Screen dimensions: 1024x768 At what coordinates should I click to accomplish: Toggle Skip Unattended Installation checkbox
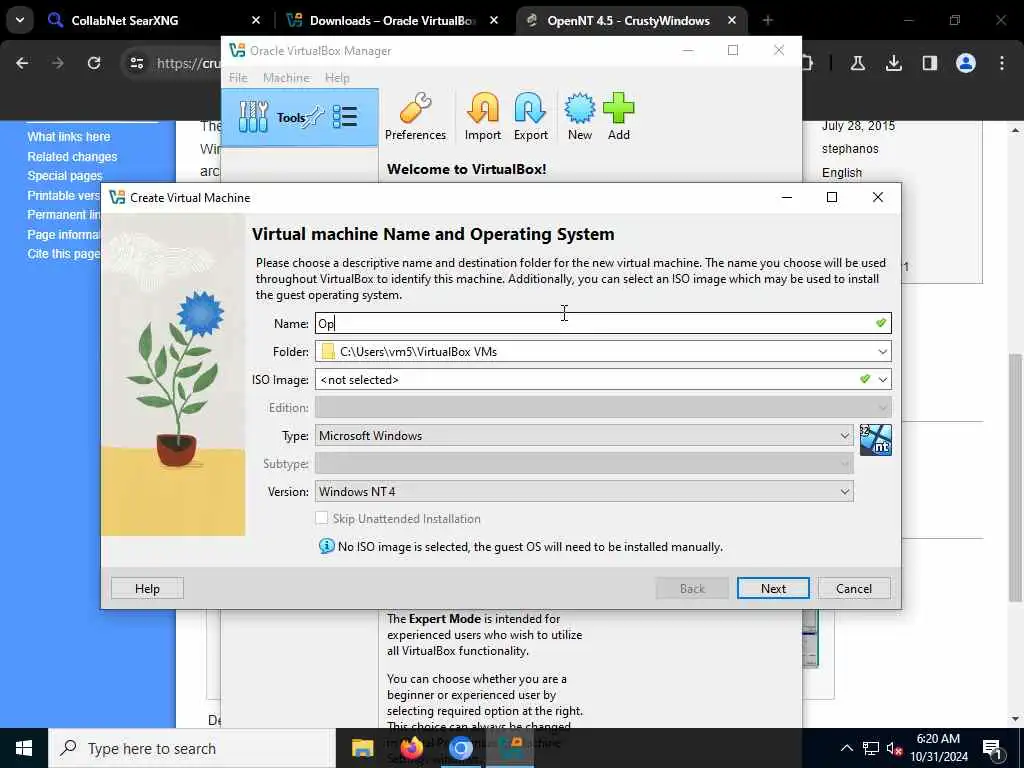[x=321, y=518]
